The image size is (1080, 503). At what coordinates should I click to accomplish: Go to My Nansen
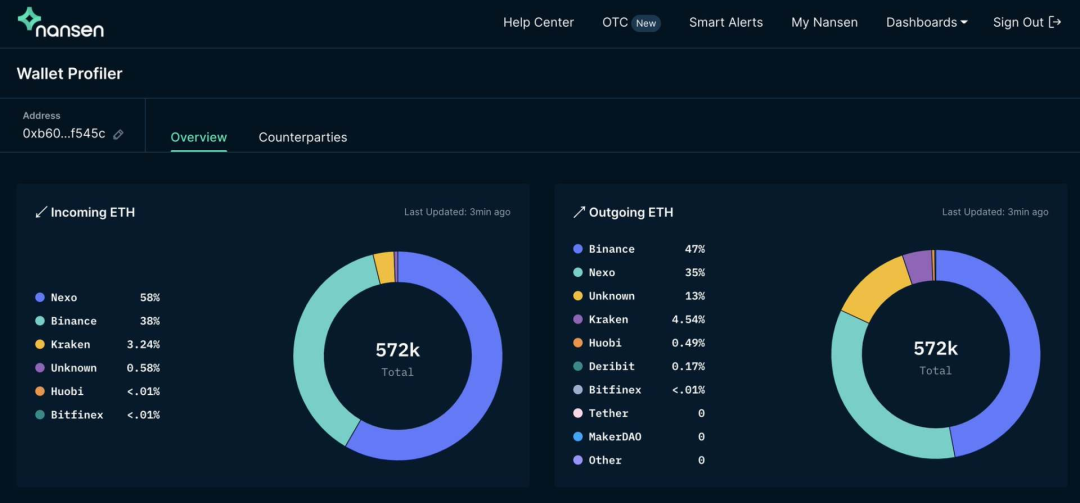(824, 22)
